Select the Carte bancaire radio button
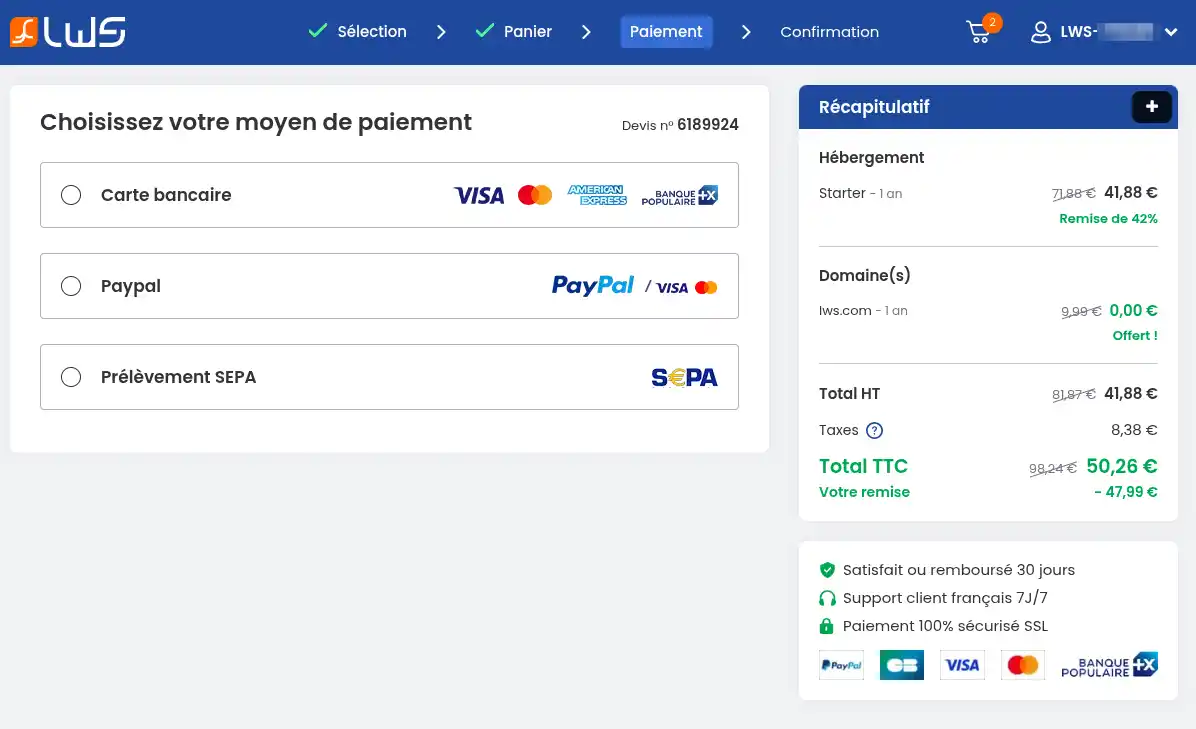 coord(71,195)
